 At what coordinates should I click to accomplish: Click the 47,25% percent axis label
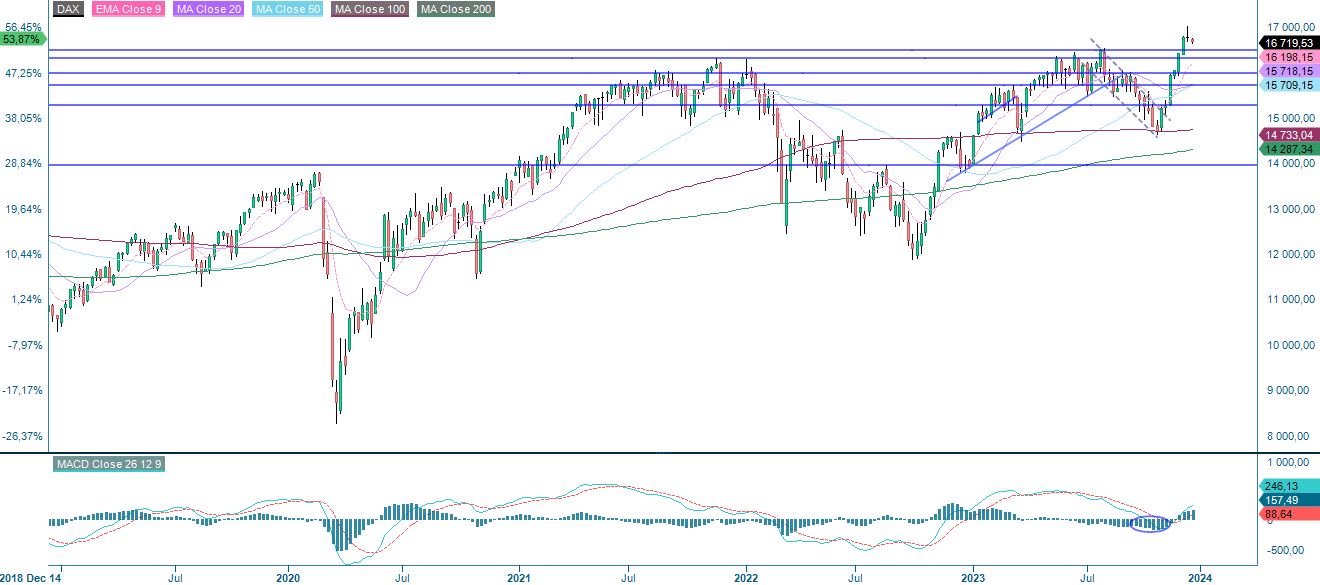(22, 73)
